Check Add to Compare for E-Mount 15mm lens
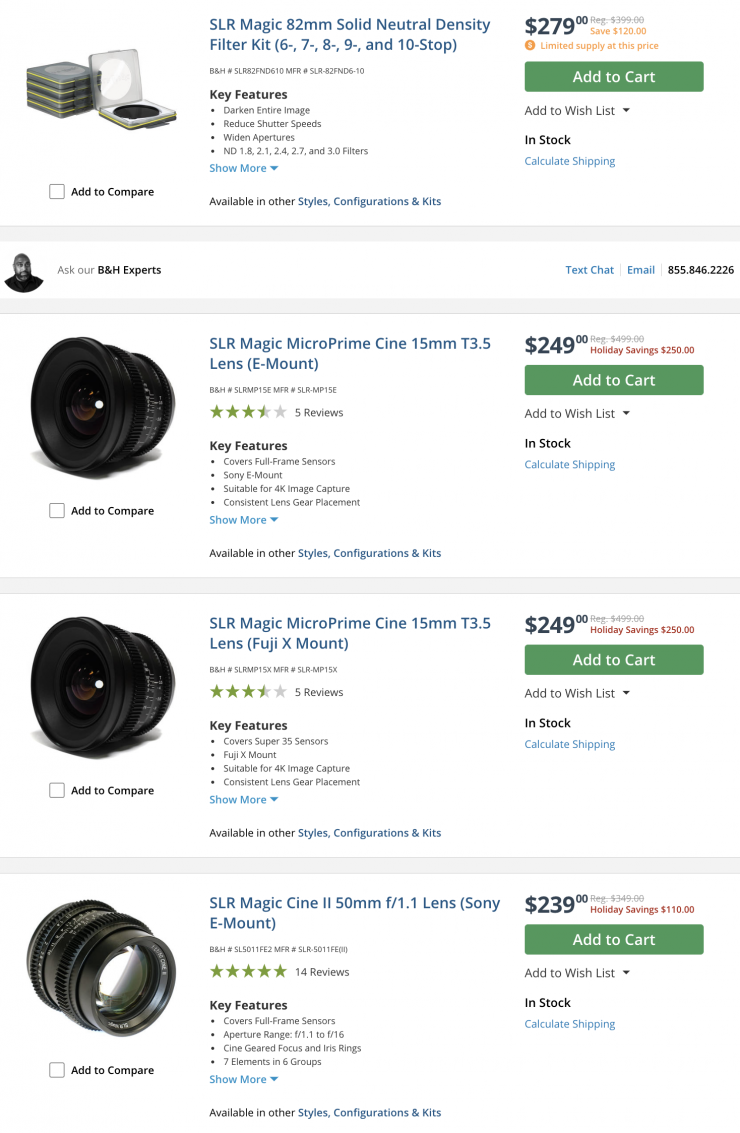The image size is (740, 1133). pyautogui.click(x=57, y=511)
